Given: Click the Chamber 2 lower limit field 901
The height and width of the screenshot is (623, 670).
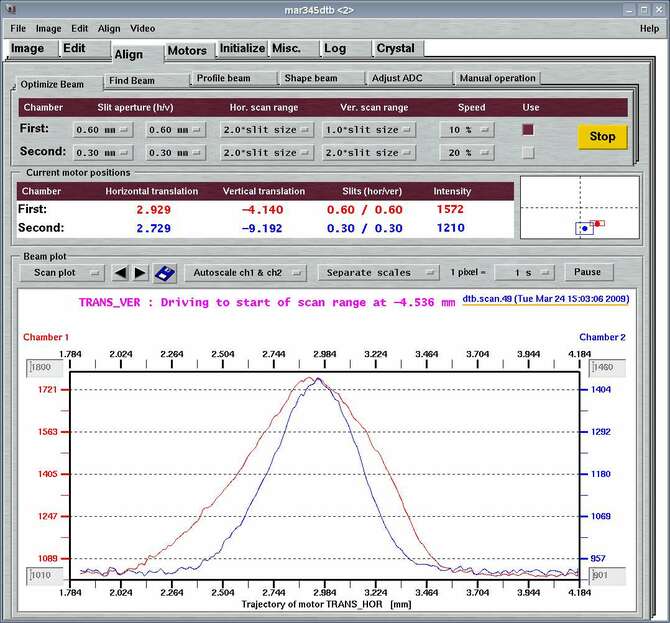Looking at the screenshot, I should (606, 575).
